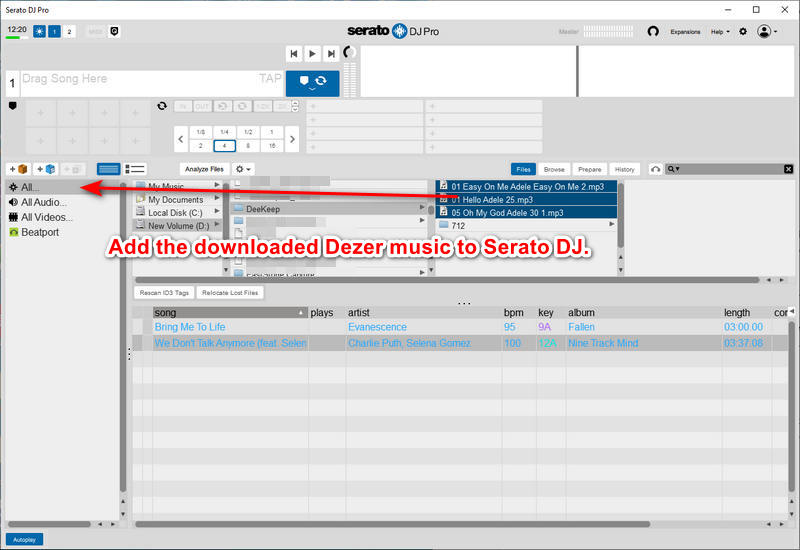Switch to waveform library view icon
Screen dimensions: 800x550
tap(108, 169)
